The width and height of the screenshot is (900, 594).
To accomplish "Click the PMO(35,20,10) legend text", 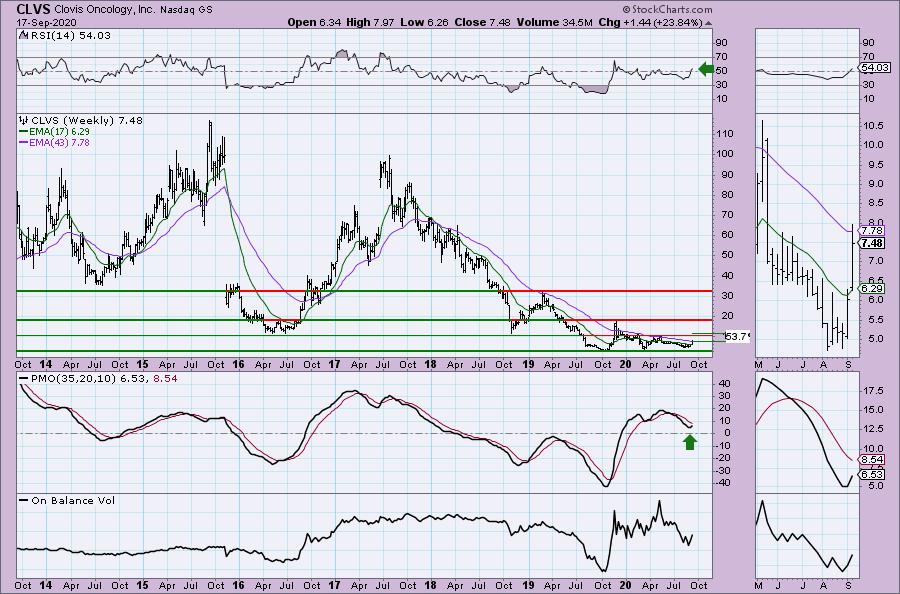I will [73, 379].
